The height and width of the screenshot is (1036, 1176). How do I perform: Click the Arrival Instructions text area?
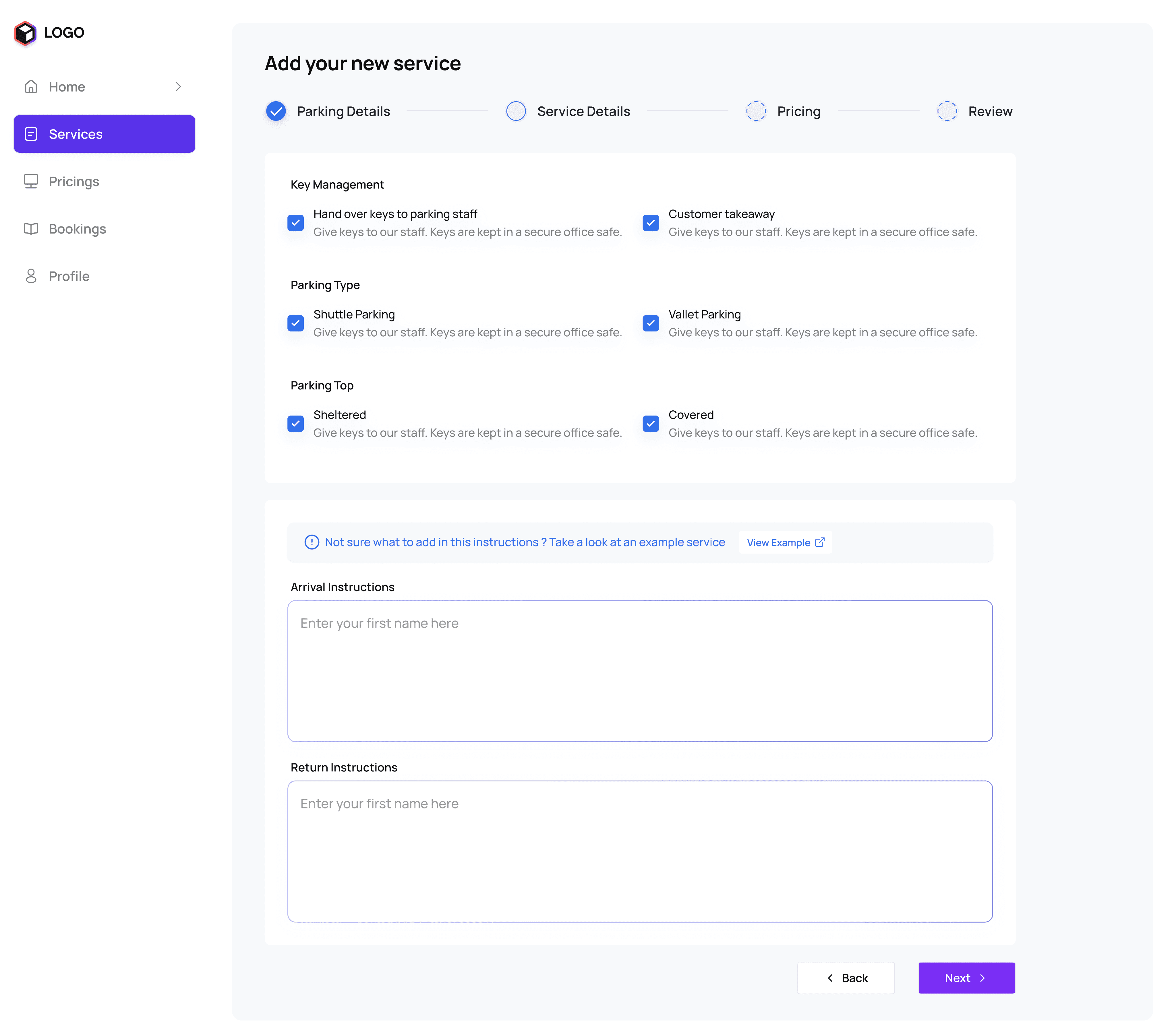[x=640, y=671]
